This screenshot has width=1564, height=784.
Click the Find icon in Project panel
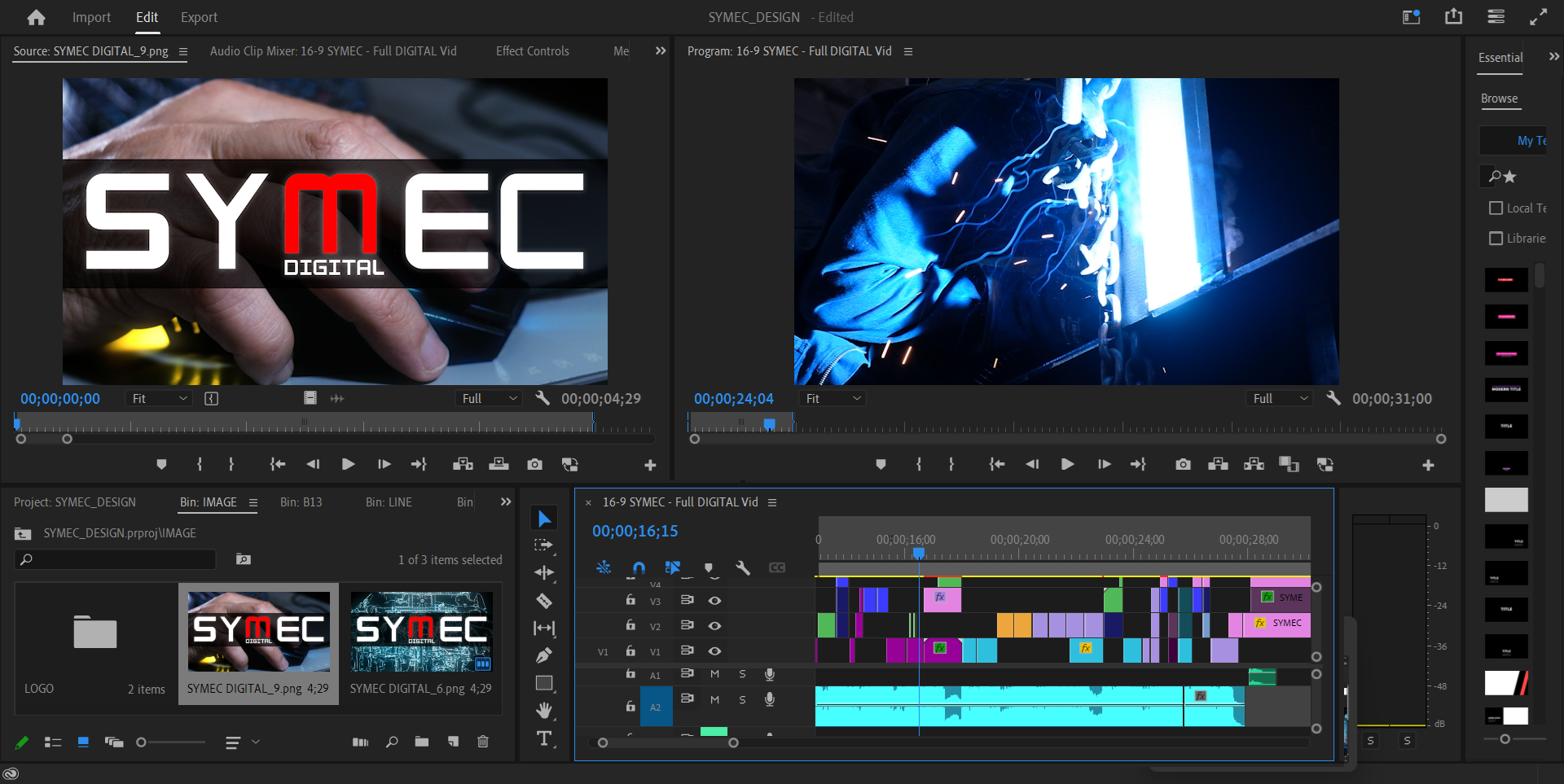[x=392, y=742]
